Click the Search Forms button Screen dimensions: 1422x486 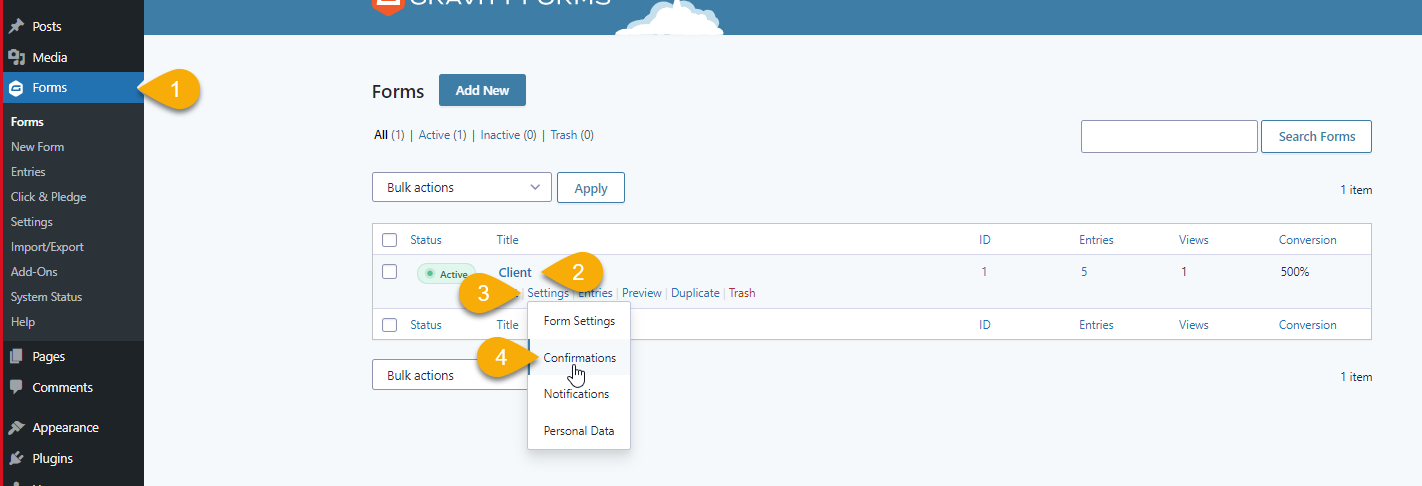pos(1316,136)
